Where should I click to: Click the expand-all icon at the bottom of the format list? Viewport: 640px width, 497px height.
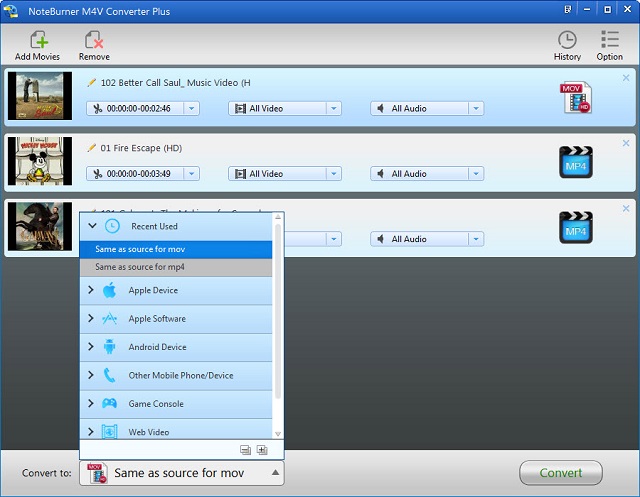(x=262, y=450)
